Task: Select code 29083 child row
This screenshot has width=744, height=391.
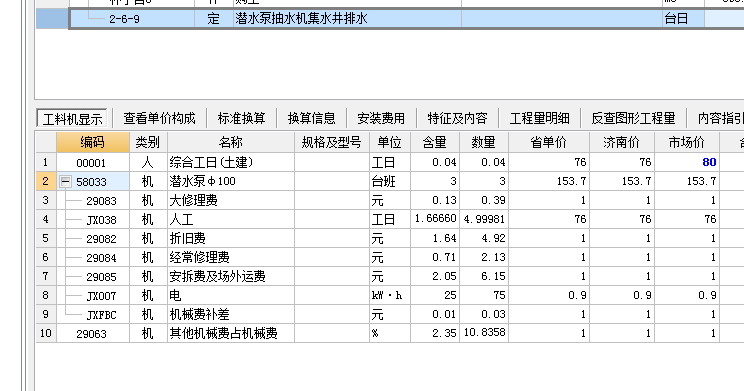Action: [x=101, y=201]
